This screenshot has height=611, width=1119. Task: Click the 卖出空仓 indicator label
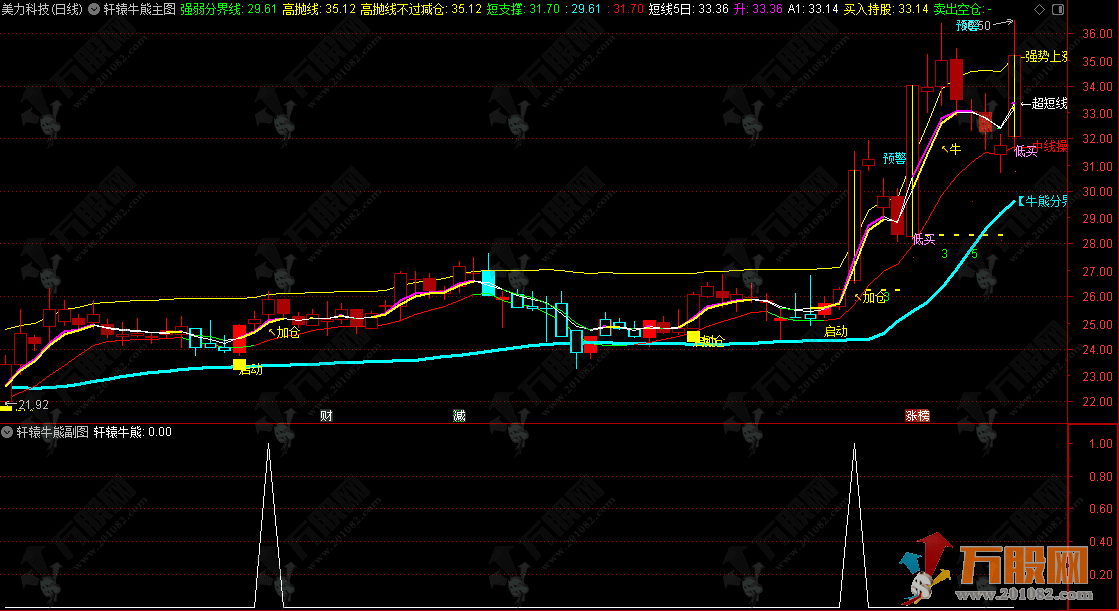[x=956, y=8]
